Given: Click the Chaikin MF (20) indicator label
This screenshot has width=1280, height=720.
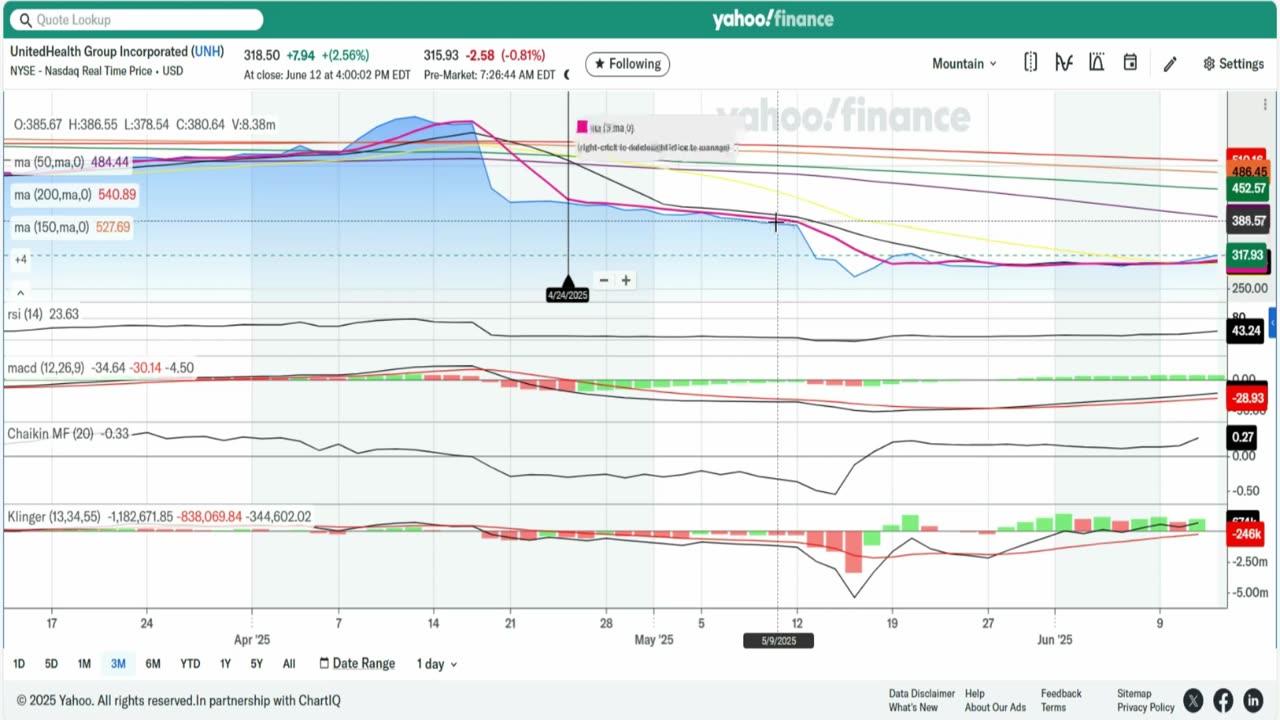Looking at the screenshot, I should [68, 434].
